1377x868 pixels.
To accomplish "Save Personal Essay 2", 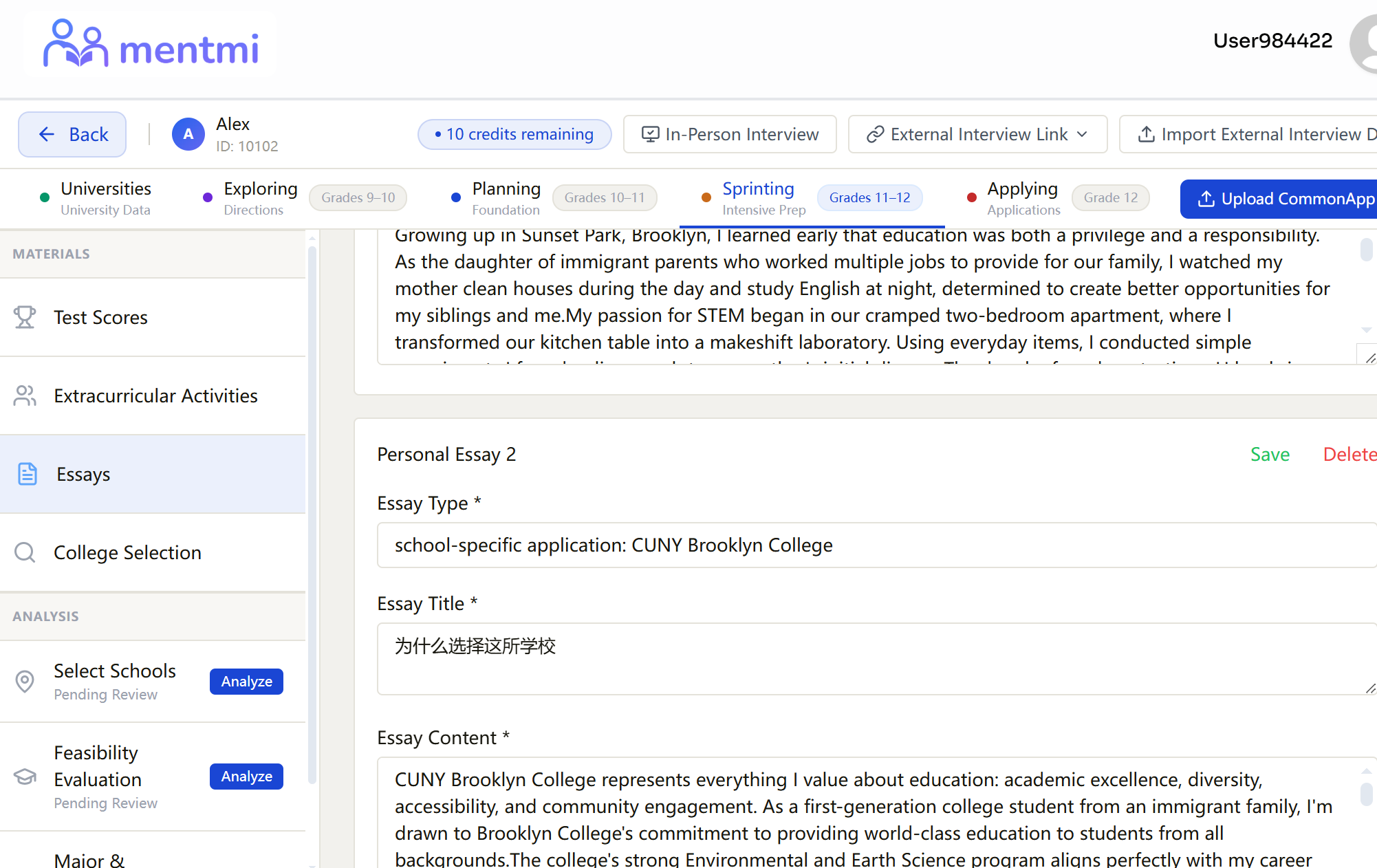I will (1270, 454).
